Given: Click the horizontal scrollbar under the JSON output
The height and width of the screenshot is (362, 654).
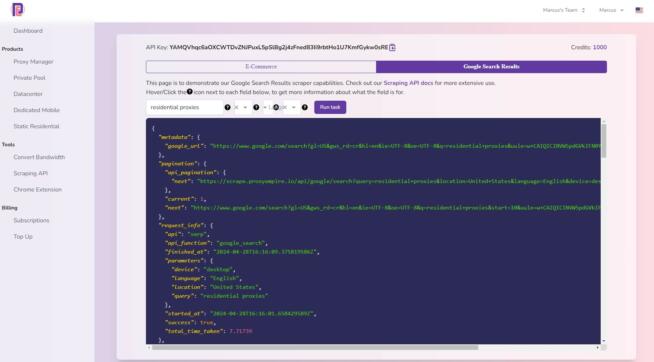Looking at the screenshot, I should [315, 347].
